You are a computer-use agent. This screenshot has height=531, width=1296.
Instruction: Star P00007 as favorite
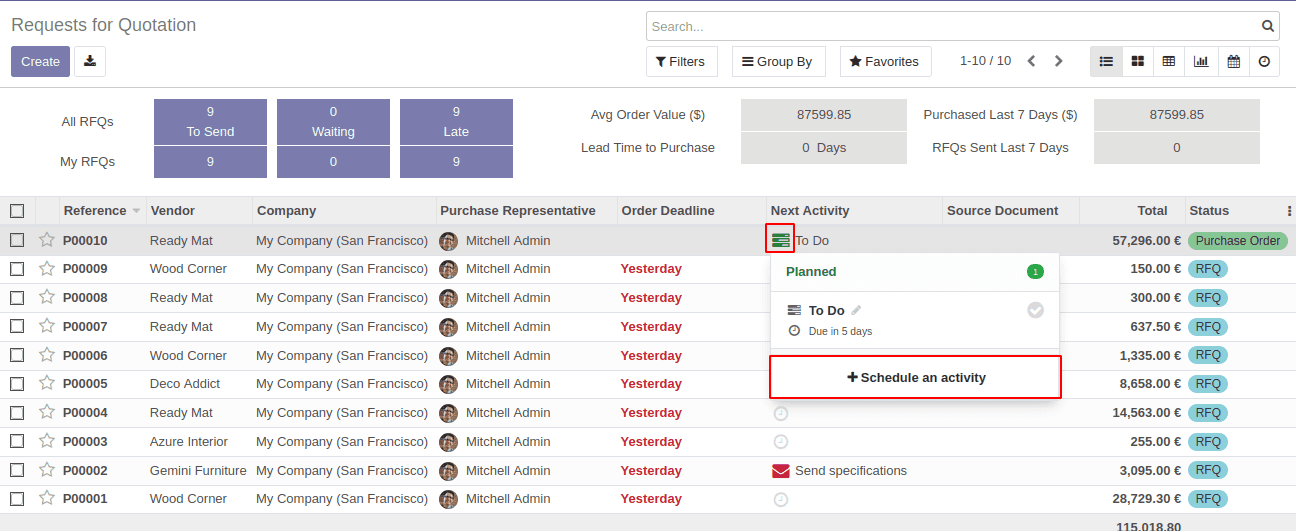pos(46,326)
